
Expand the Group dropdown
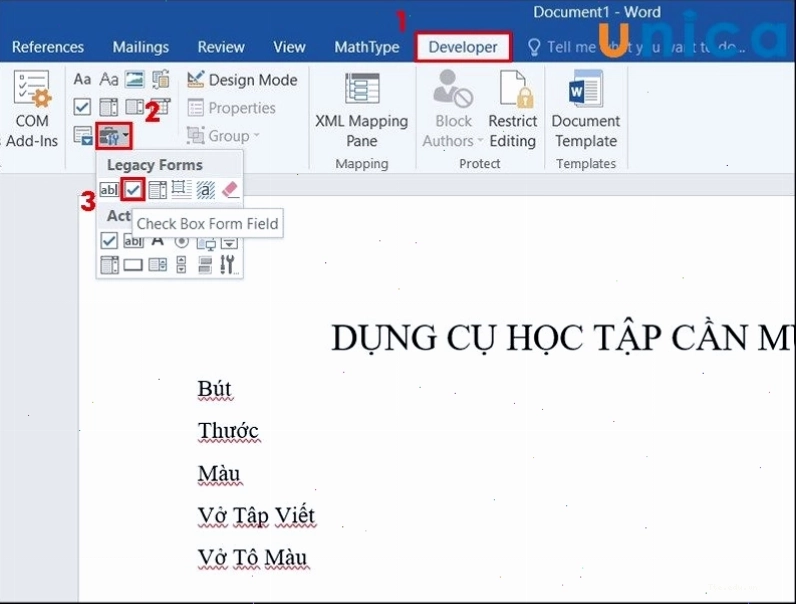[223, 136]
